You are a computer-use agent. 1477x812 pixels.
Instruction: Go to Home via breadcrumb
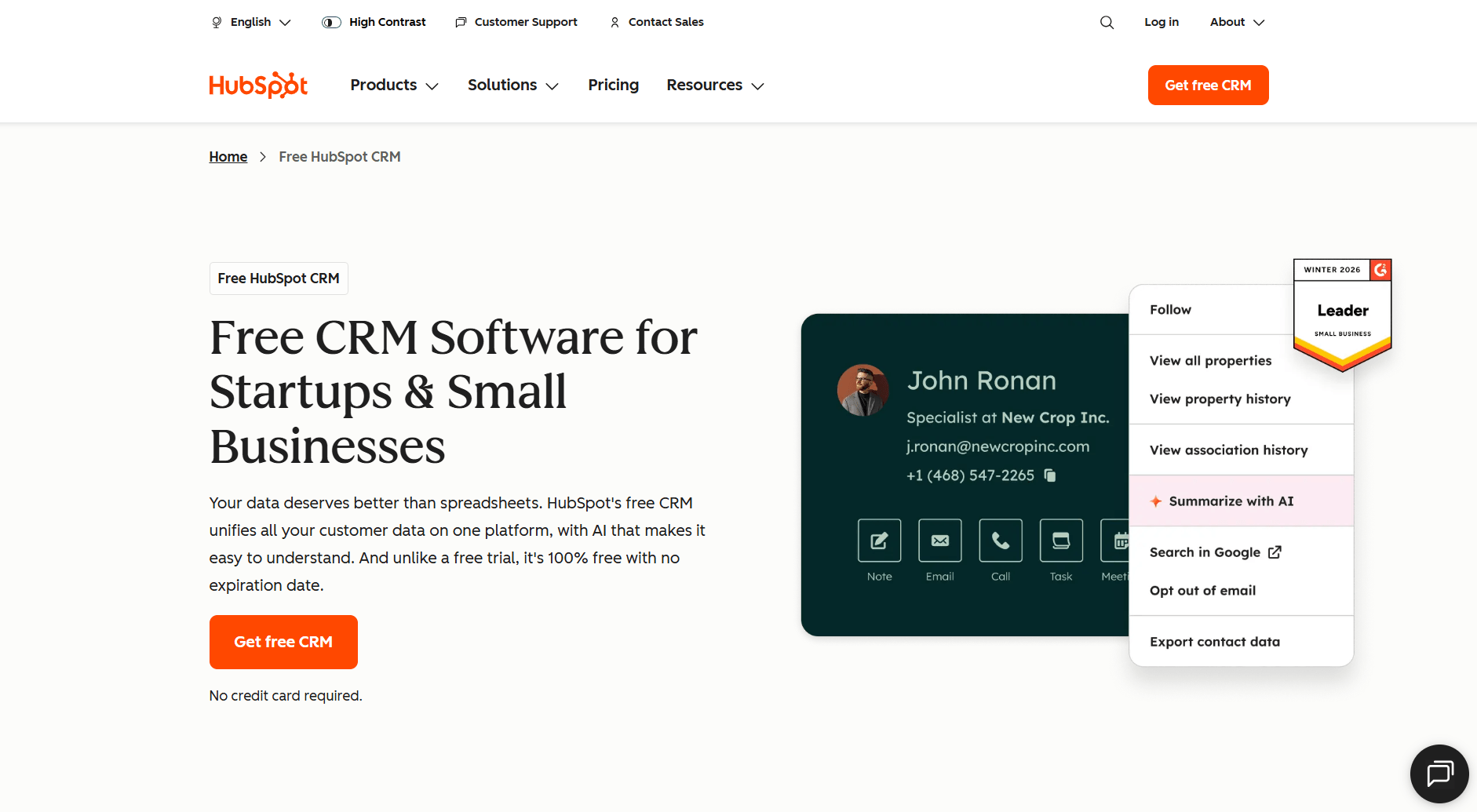228,157
